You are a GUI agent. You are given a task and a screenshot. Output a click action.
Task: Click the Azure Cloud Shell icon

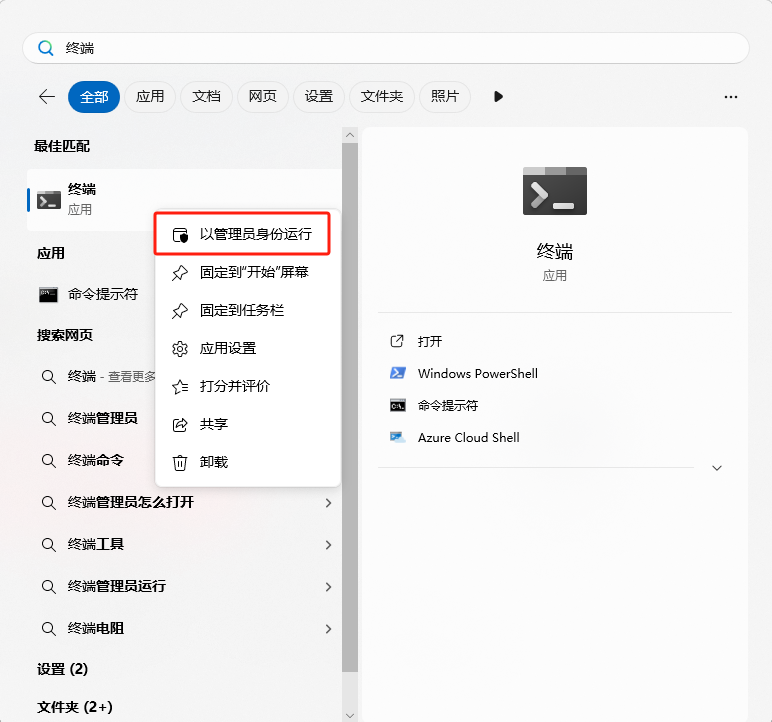(x=398, y=437)
